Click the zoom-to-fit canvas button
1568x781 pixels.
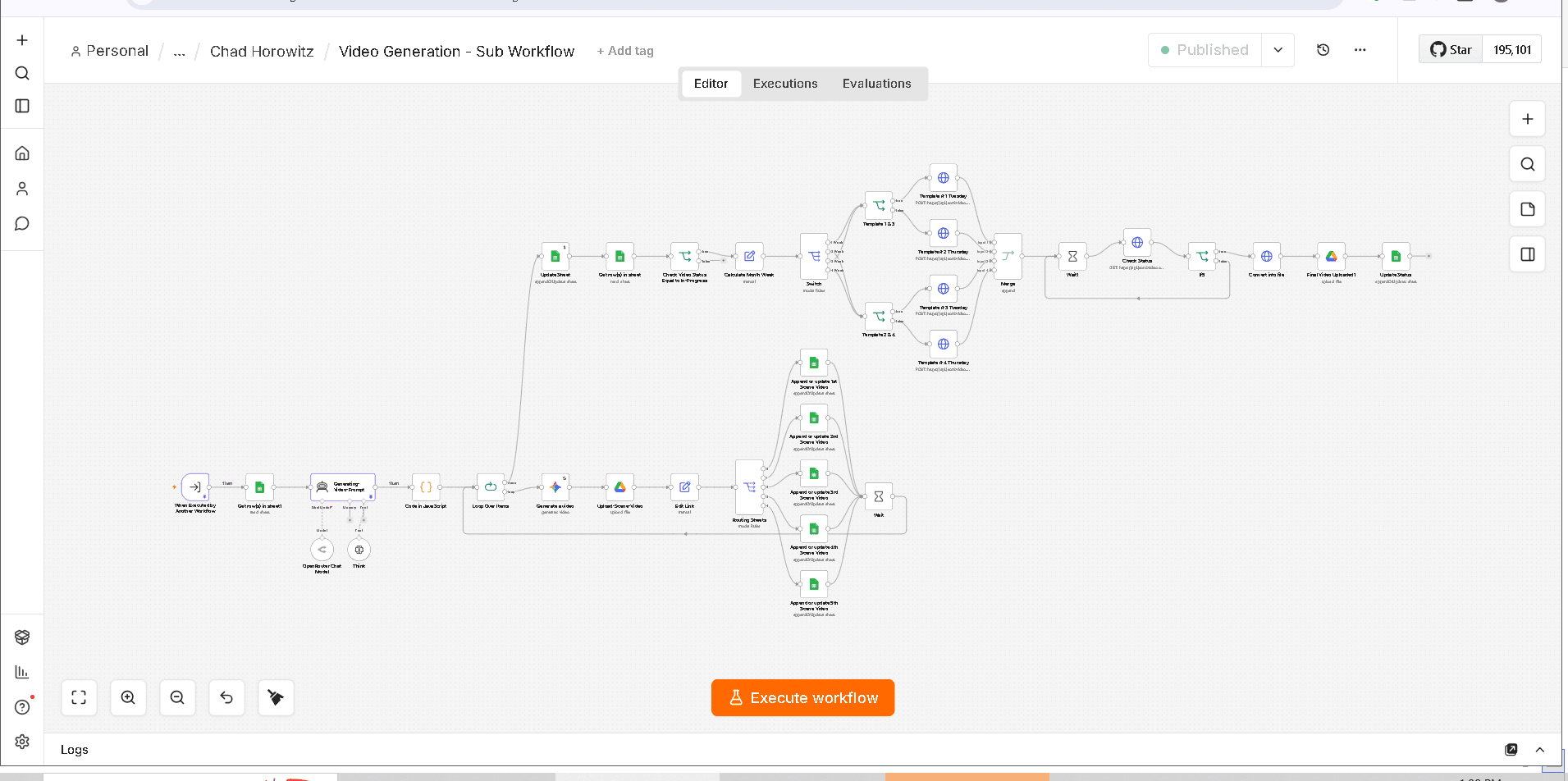[x=79, y=697]
